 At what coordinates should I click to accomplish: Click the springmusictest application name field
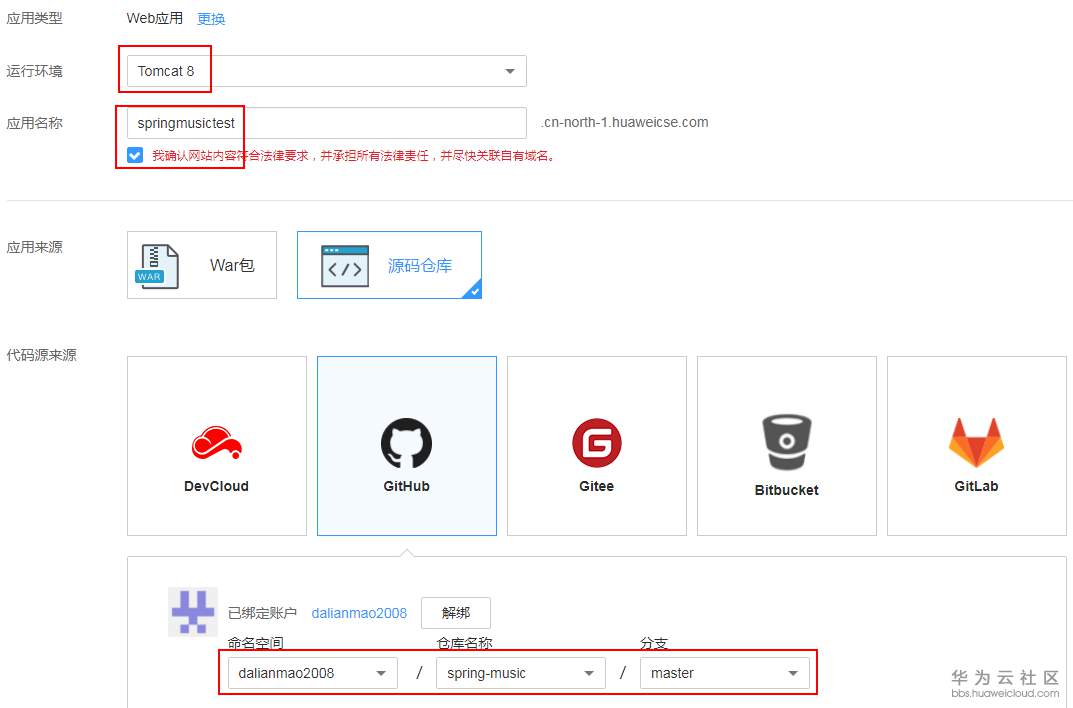(326, 123)
